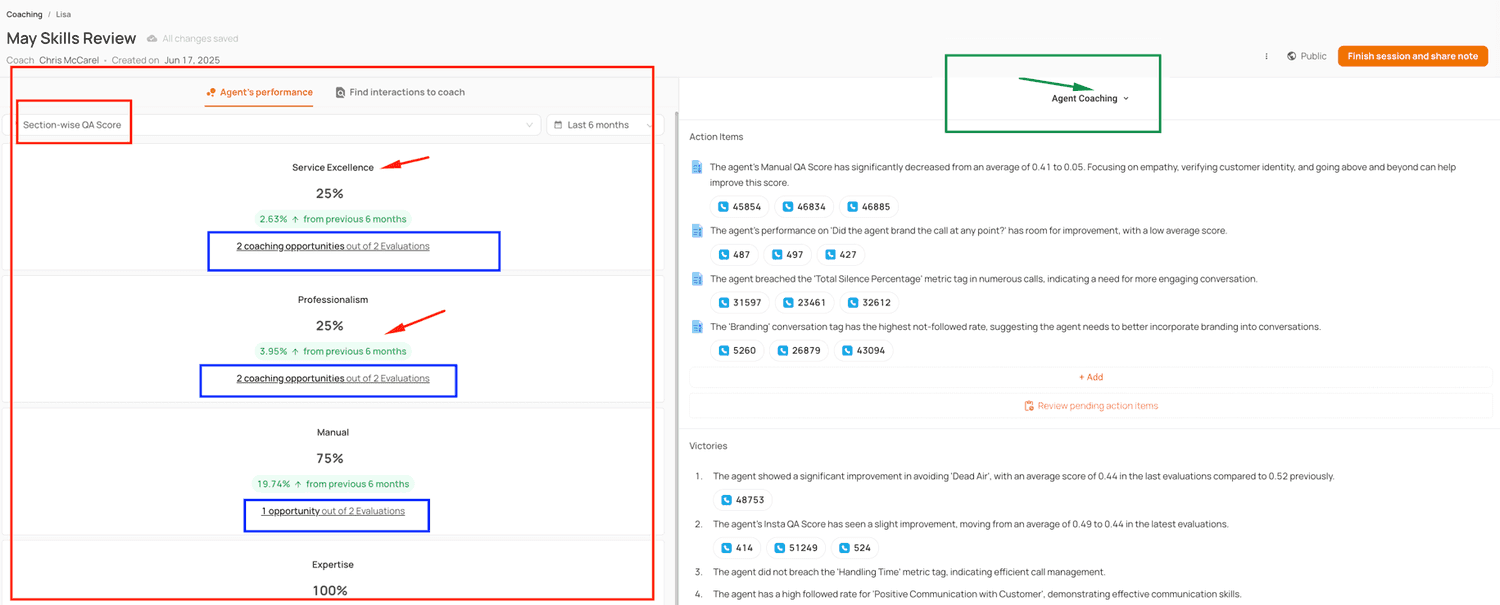Open call 497 phone chip
This screenshot has width=1500, height=605.
coord(786,254)
